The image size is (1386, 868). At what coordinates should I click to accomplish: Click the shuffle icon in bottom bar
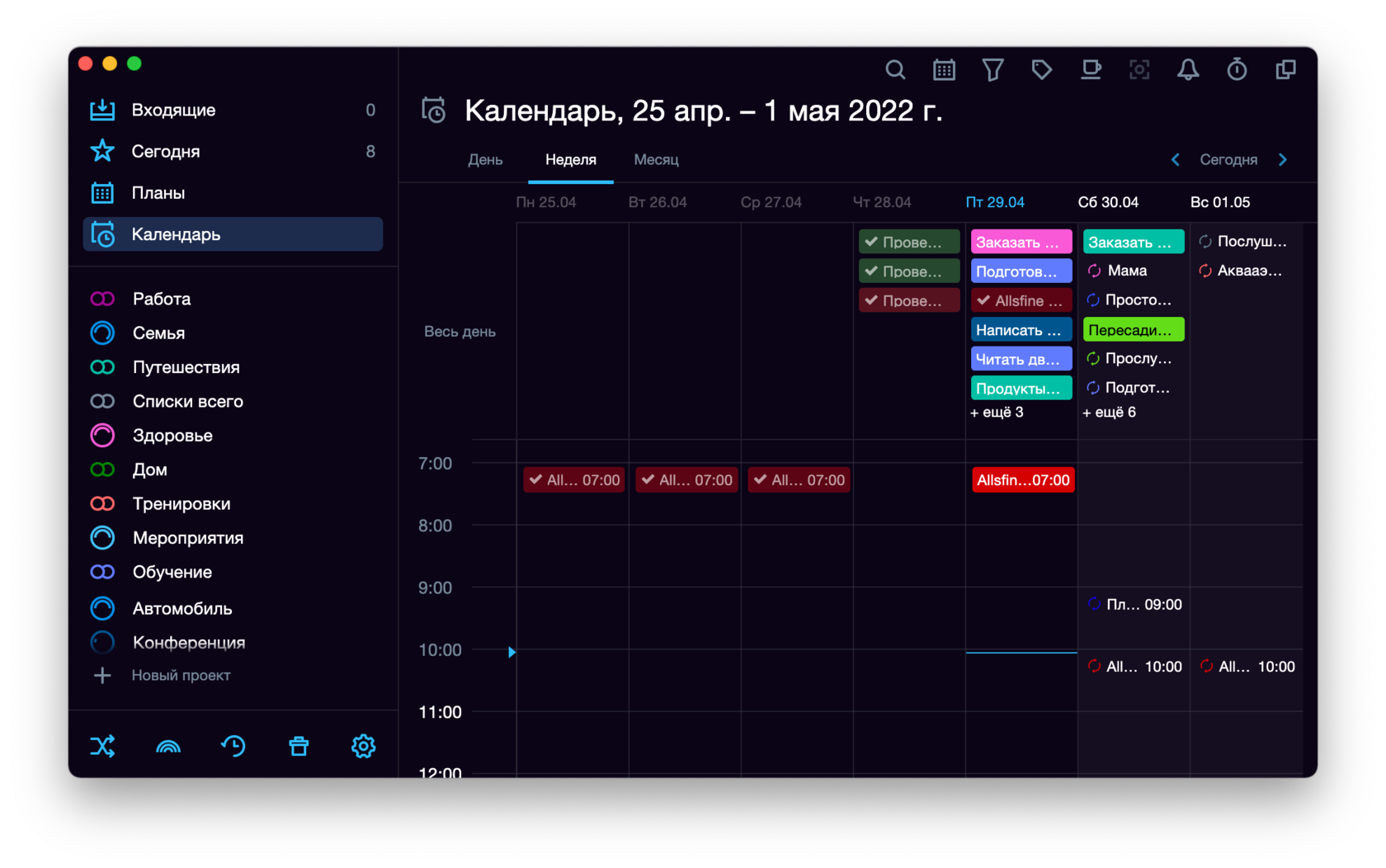(102, 747)
